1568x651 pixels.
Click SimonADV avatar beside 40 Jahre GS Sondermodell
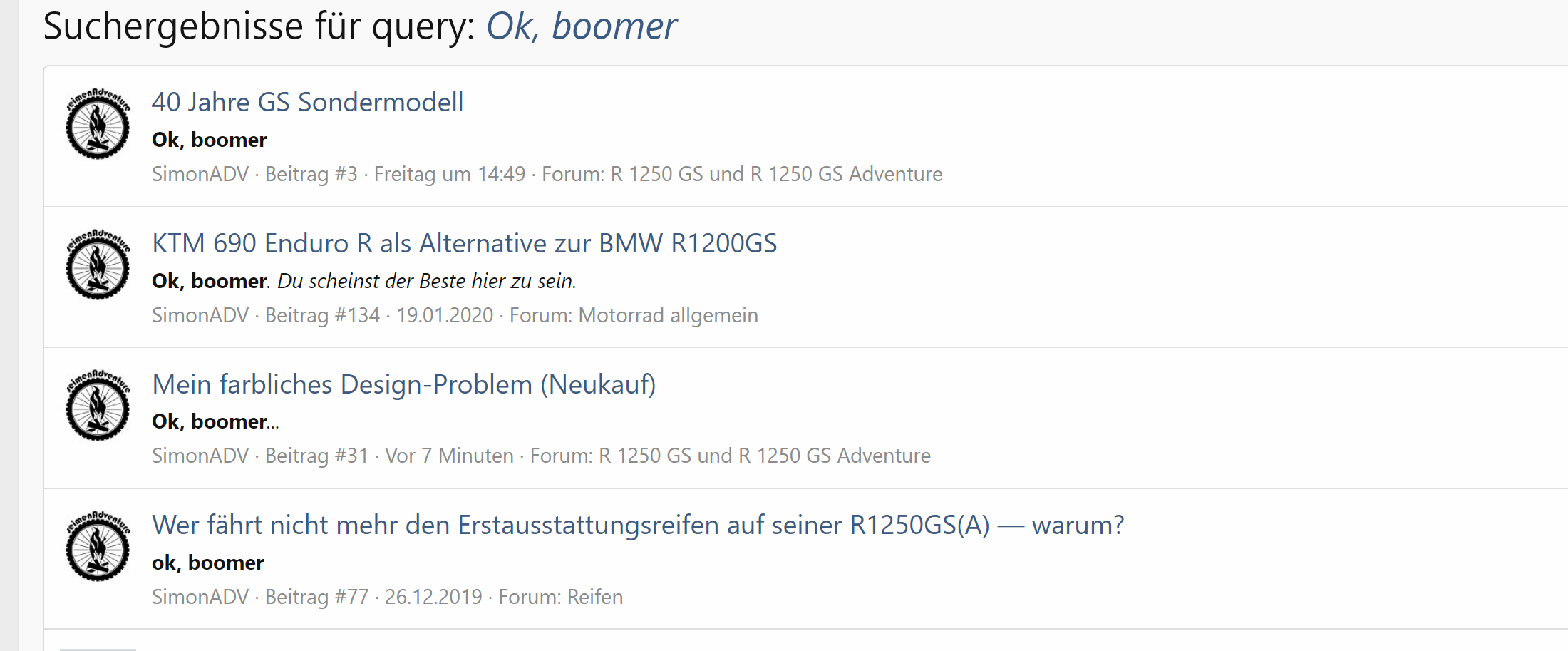pyautogui.click(x=98, y=124)
